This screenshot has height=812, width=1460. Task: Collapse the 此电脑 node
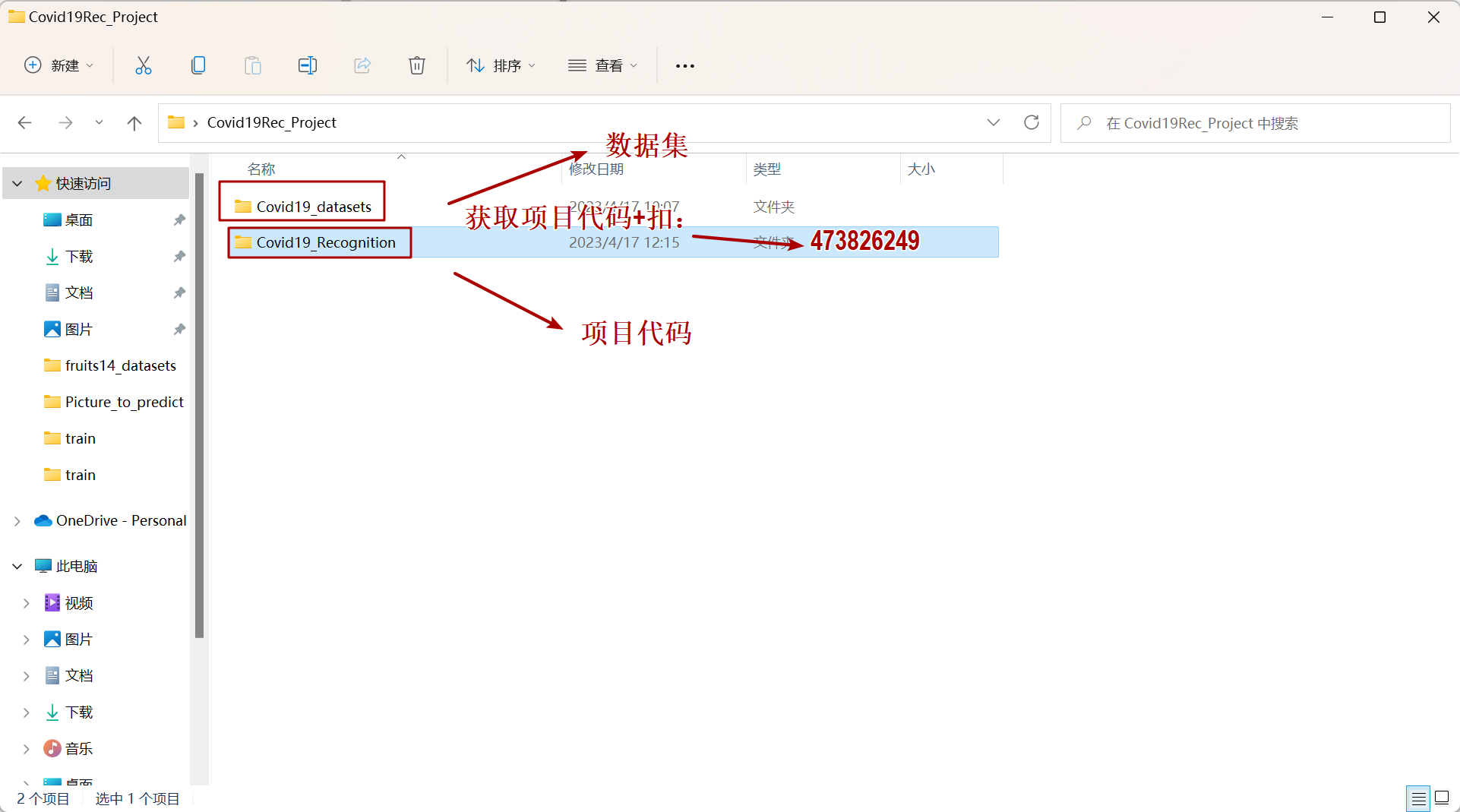17,566
